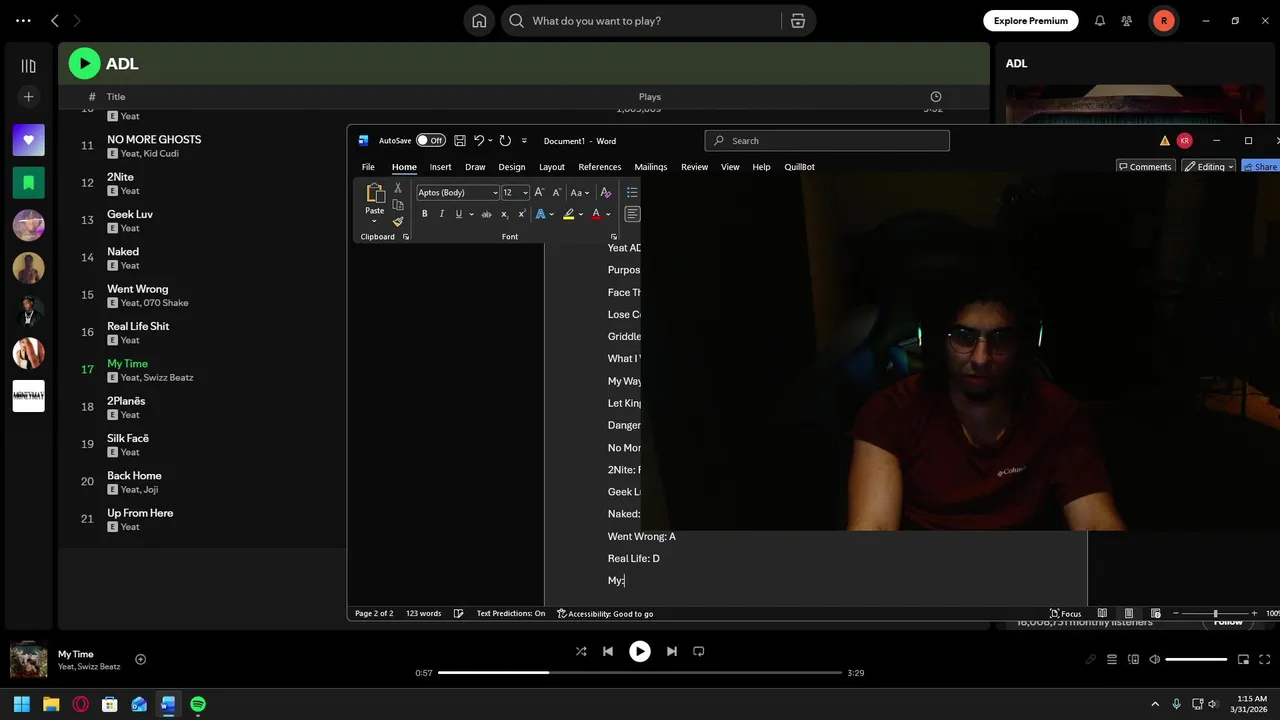
Task: Adjust Spotify volume slider
Action: [1196, 660]
